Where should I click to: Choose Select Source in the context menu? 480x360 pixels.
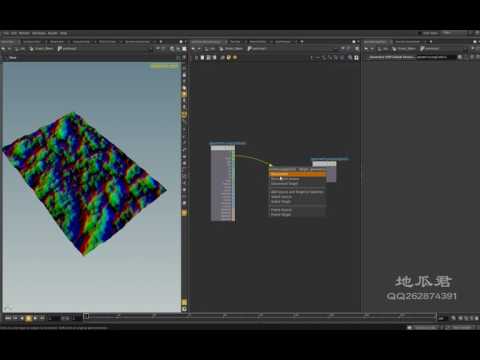297,197
